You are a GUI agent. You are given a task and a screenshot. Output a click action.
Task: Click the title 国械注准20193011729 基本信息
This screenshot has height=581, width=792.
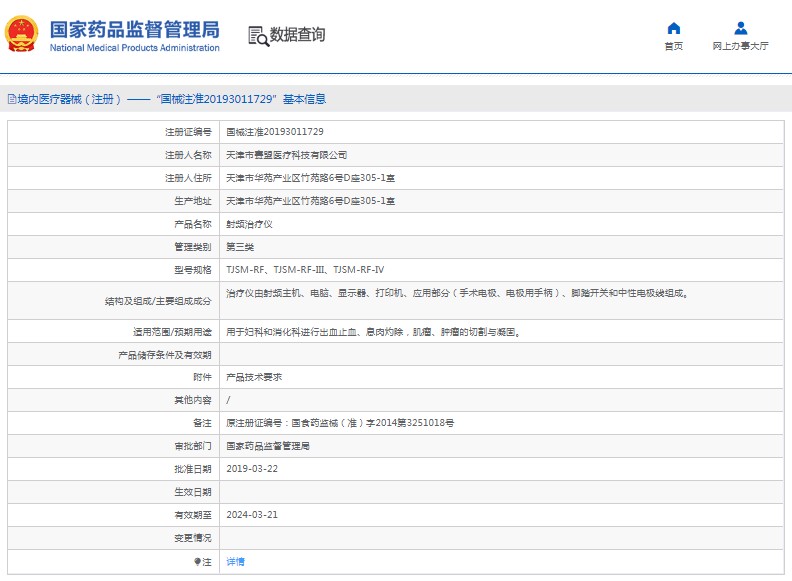241,99
